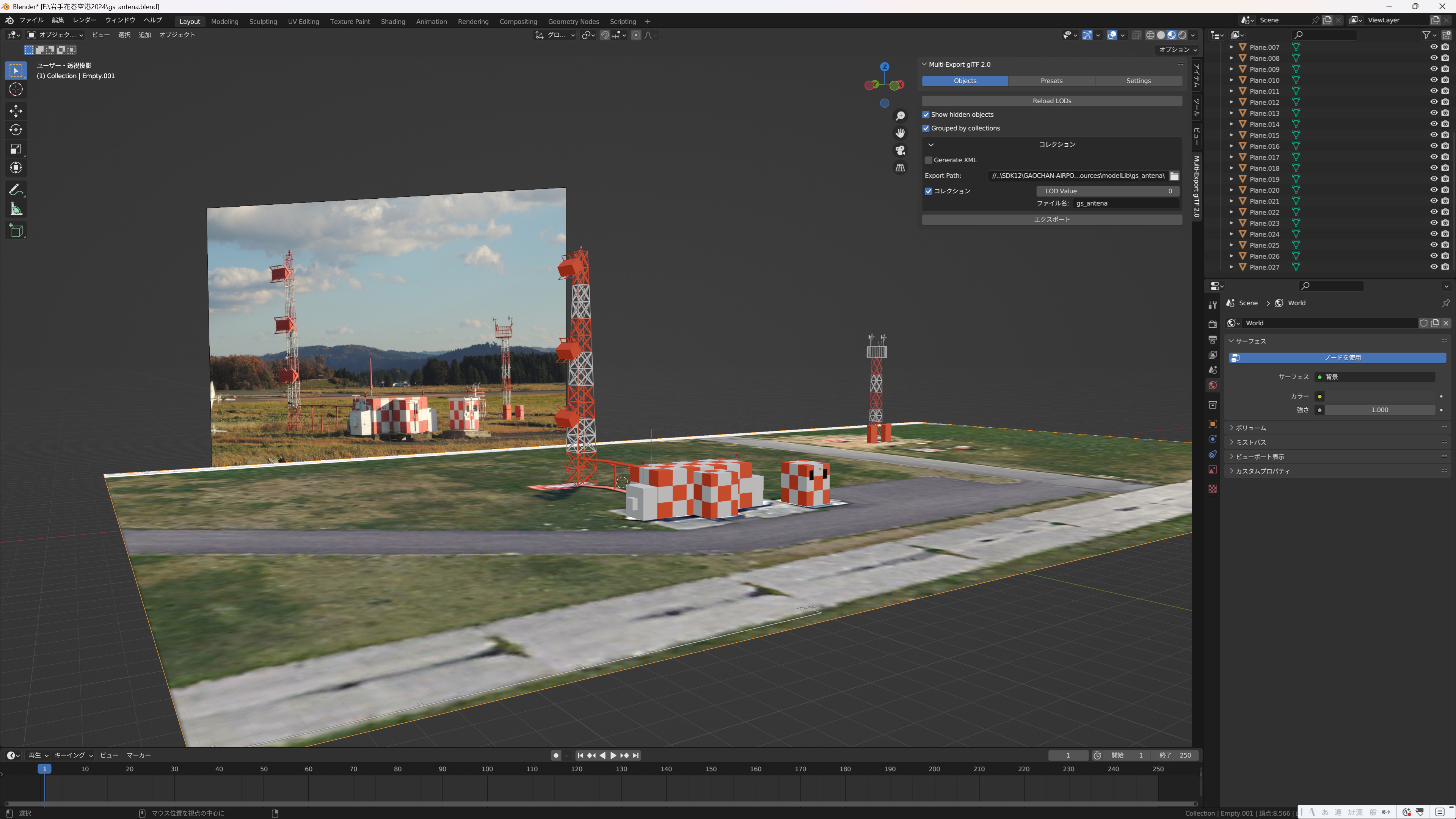Click the 強さ strength slider
Screen dimensions: 1456x819
coord(1380,410)
